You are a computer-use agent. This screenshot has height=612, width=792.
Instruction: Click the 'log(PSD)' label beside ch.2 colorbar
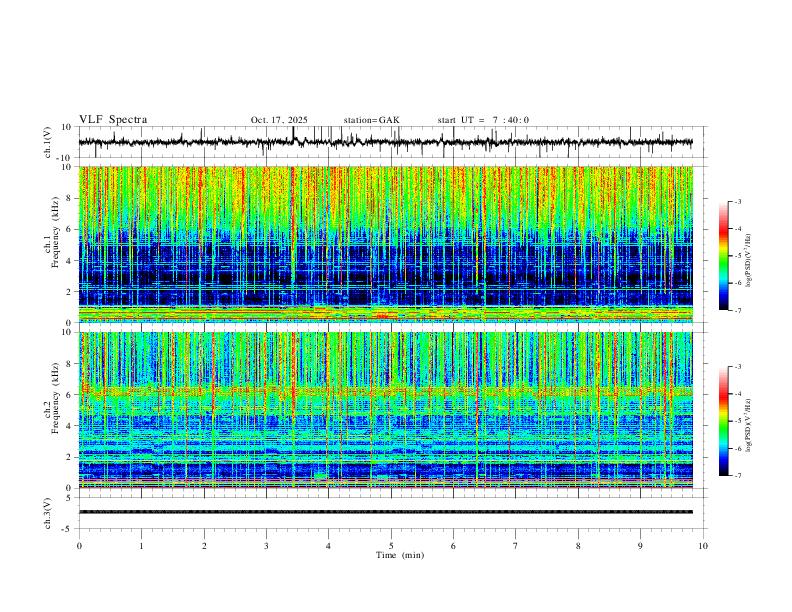coord(748,425)
